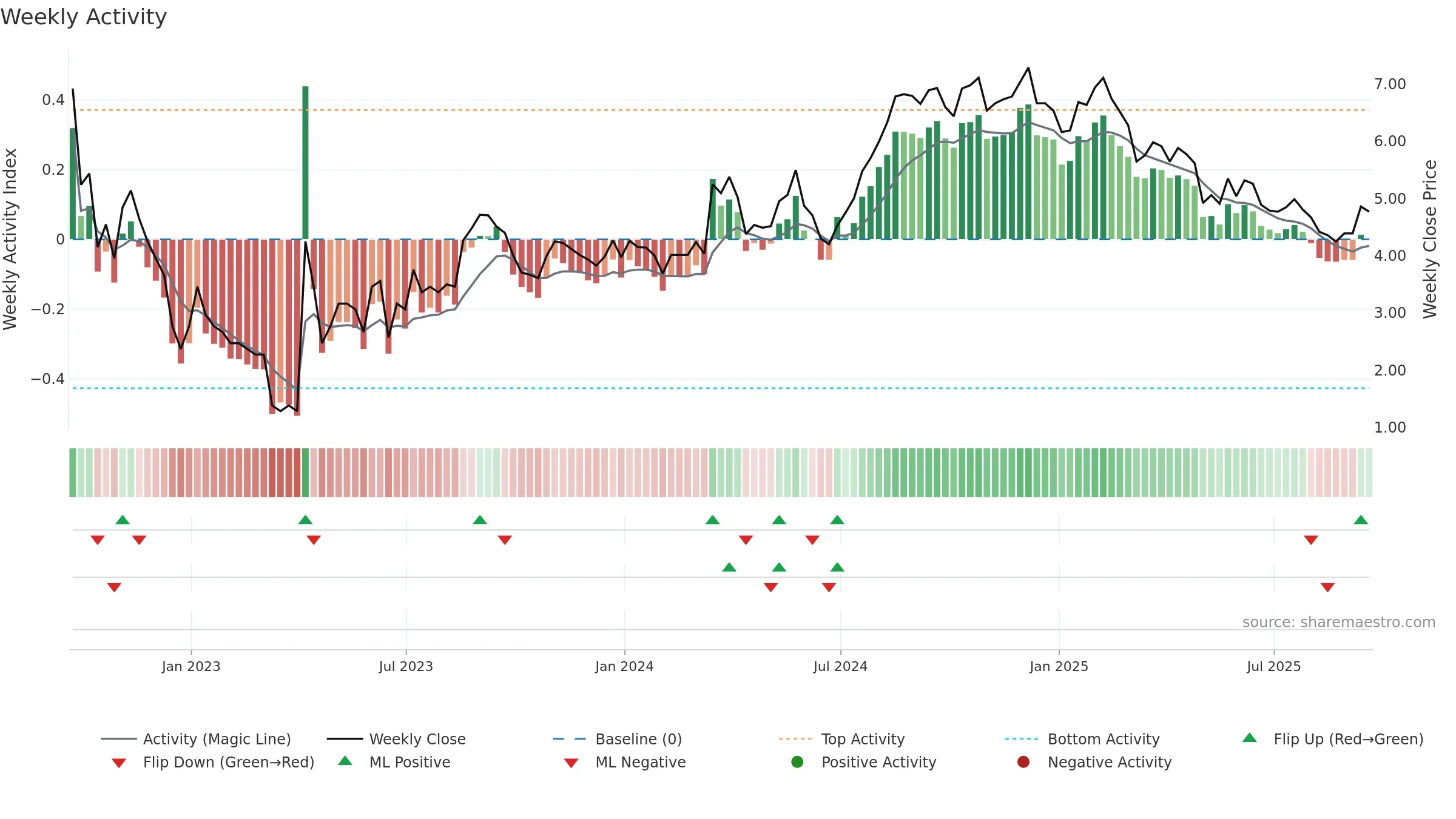1456x819 pixels.
Task: Click the Weekly Activity Index axis title
Action: pyautogui.click(x=10, y=239)
